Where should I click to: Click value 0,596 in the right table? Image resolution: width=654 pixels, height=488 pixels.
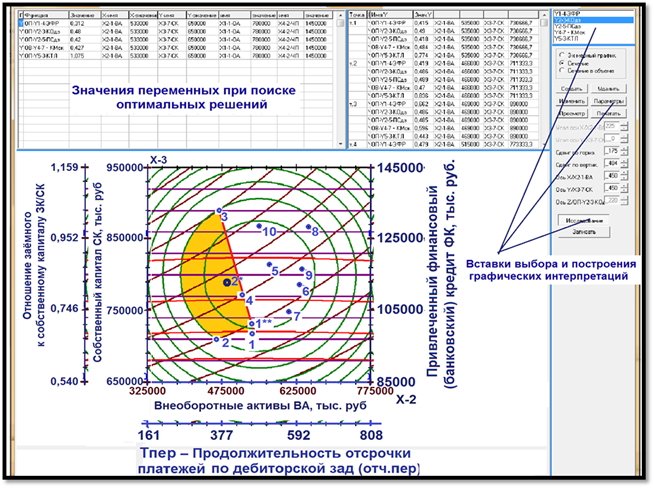coord(421,128)
